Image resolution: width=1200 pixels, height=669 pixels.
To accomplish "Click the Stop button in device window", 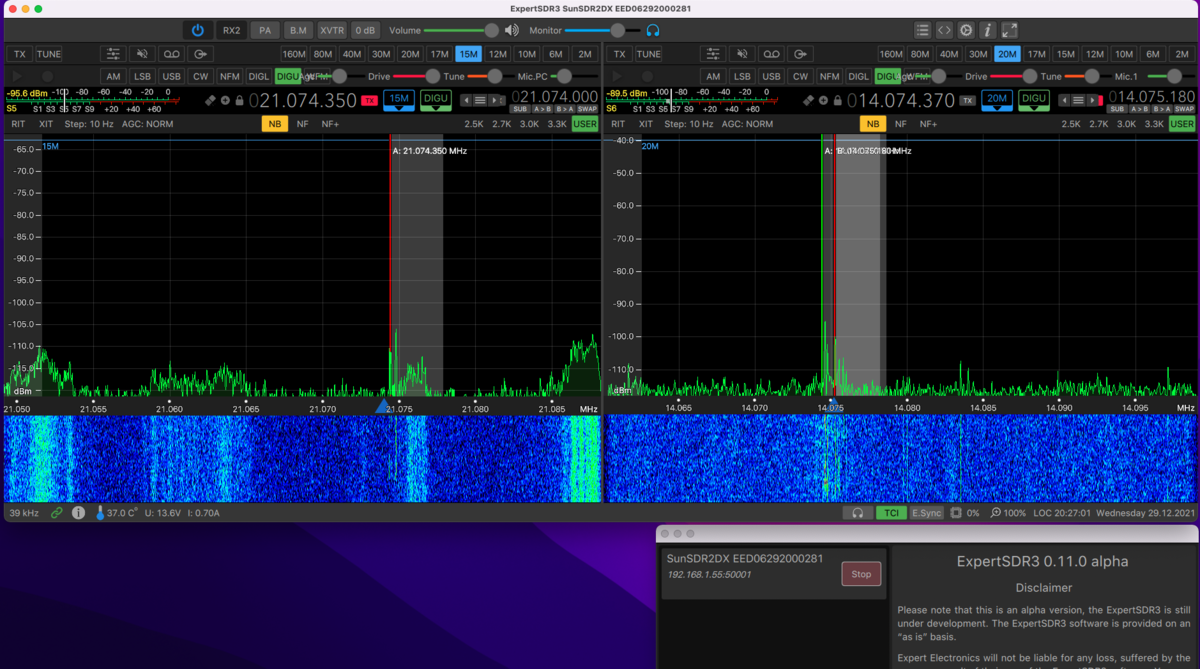I will tap(861, 574).
